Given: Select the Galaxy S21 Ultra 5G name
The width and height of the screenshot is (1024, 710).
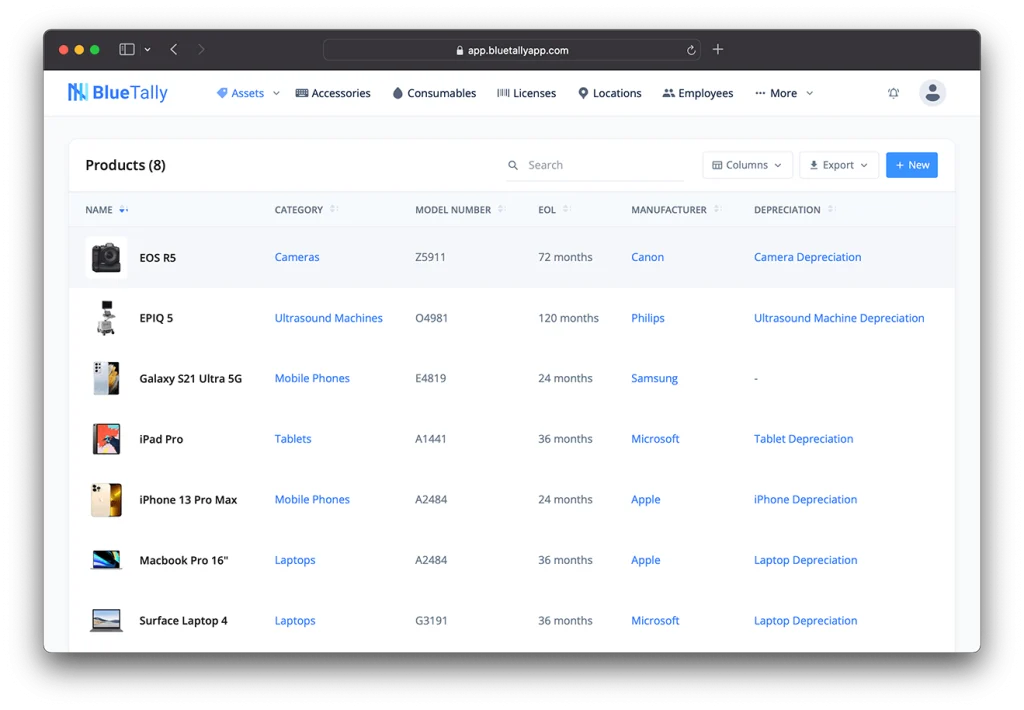Looking at the screenshot, I should (x=191, y=378).
